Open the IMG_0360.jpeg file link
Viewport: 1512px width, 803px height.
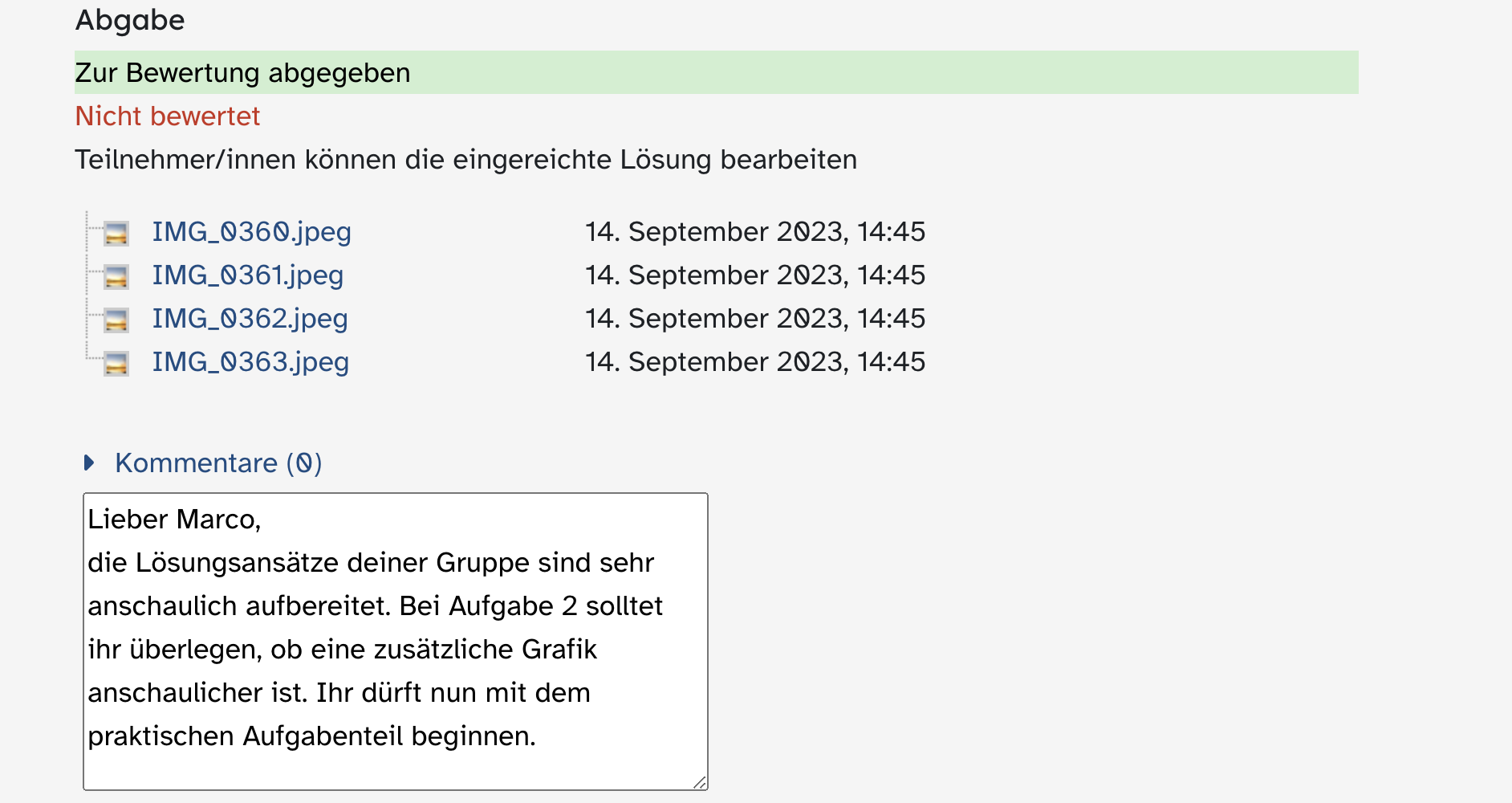click(251, 232)
